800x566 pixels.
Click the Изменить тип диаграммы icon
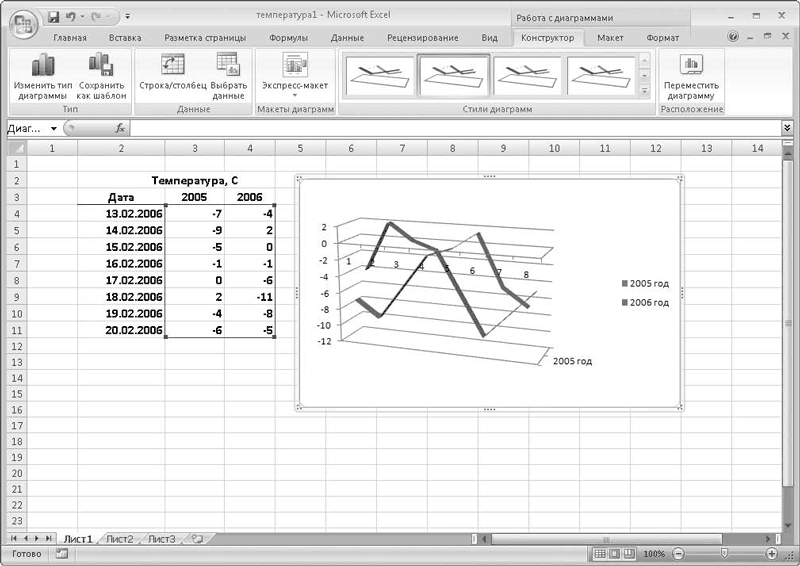click(x=41, y=66)
